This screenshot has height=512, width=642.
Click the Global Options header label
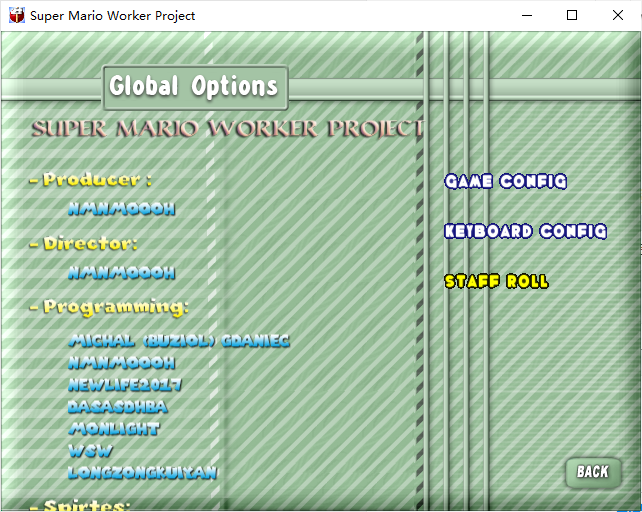point(194,87)
